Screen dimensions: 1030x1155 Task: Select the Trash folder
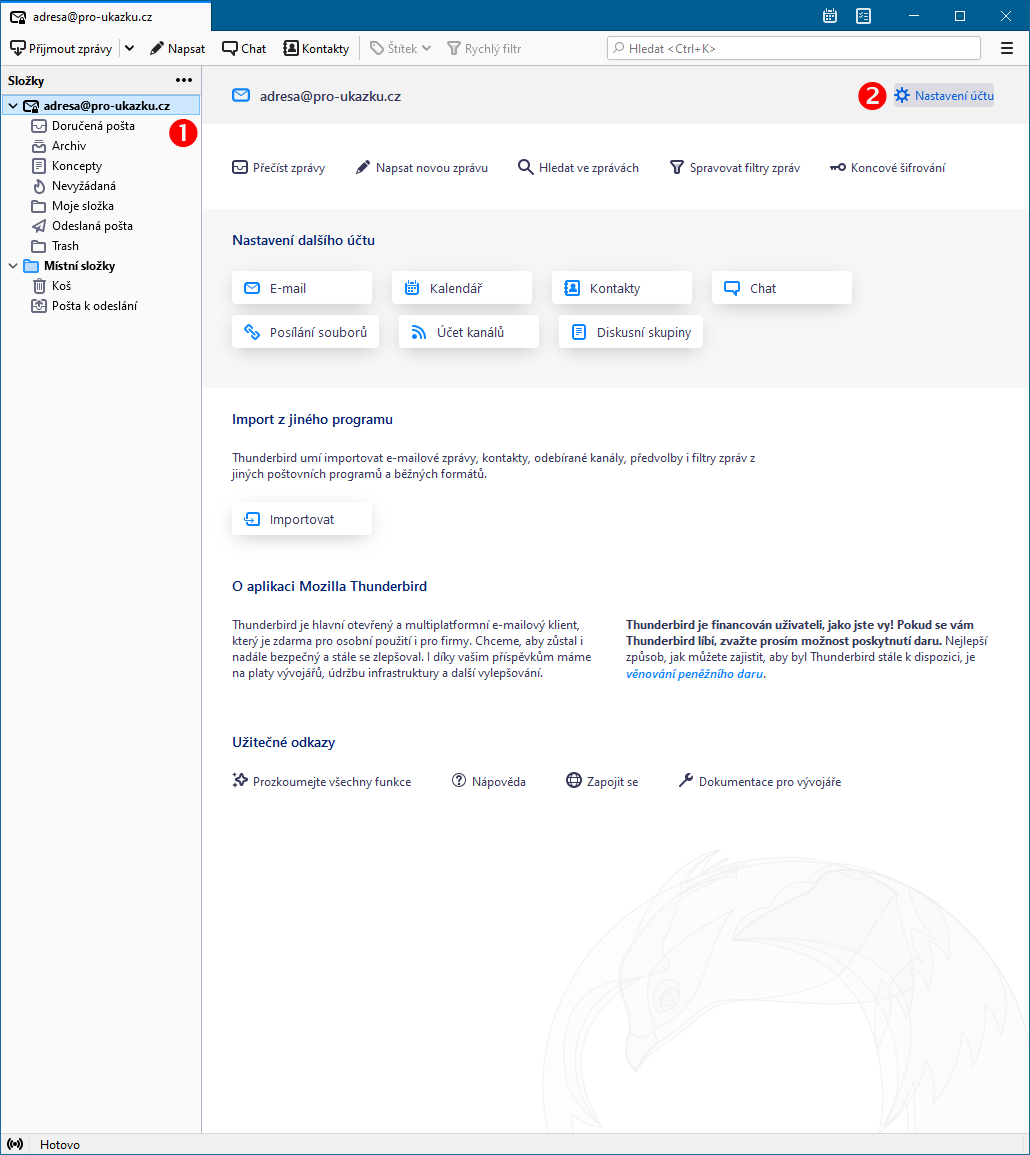click(55, 245)
